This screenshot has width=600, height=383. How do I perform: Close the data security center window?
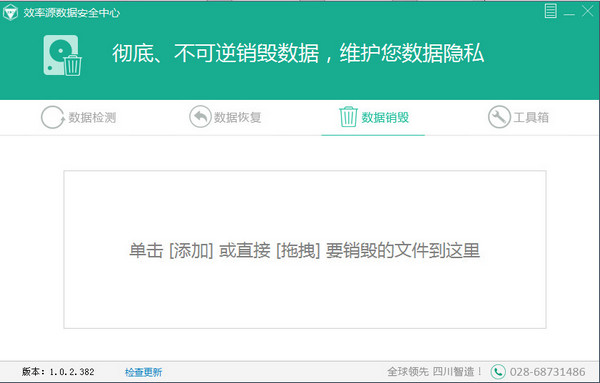587,11
